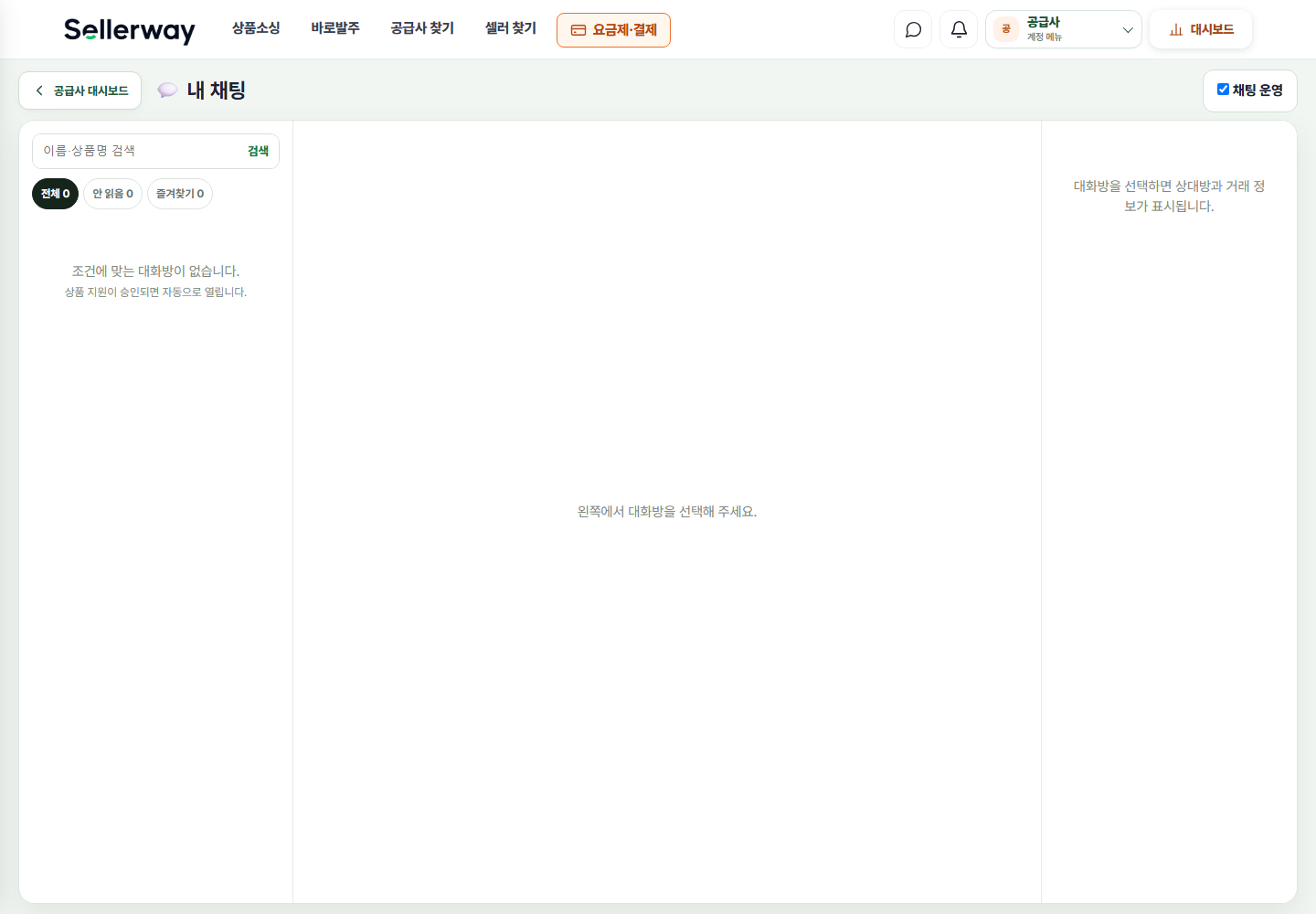
Task: Select the 안 읽음 0 filter tab
Action: (113, 194)
